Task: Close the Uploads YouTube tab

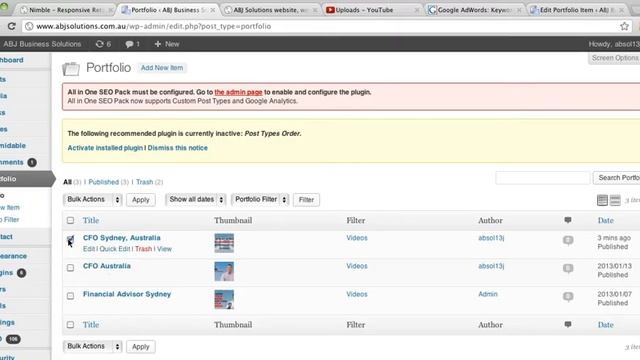Action: (417, 10)
